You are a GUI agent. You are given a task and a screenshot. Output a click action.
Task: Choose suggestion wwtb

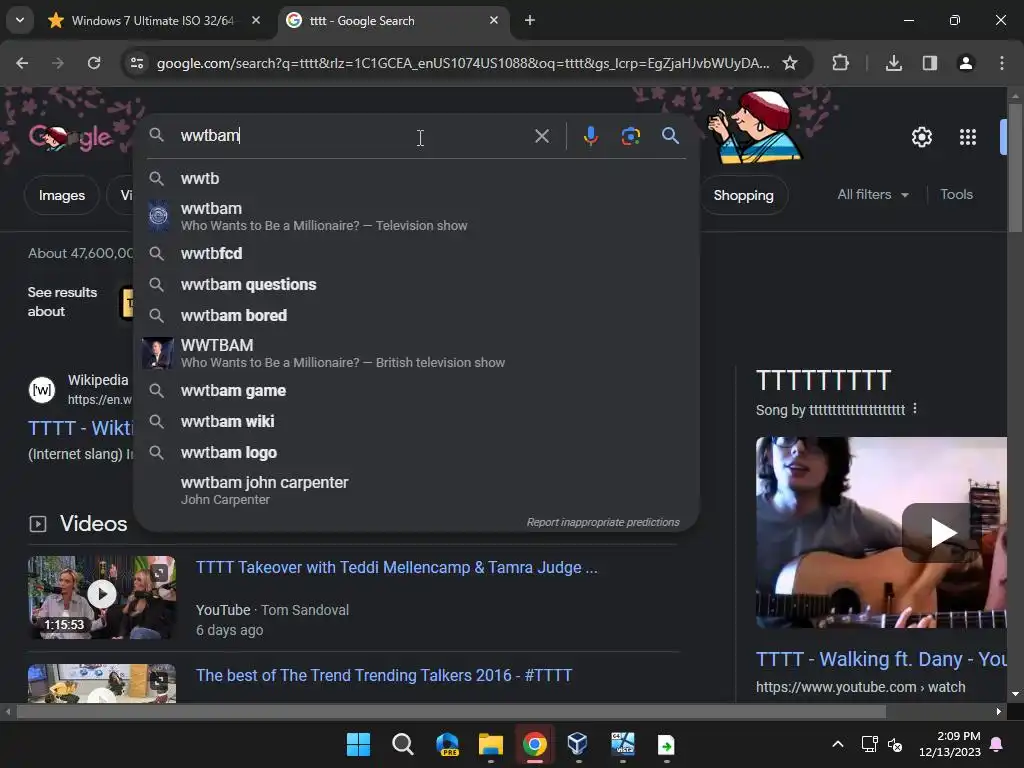(x=416, y=178)
